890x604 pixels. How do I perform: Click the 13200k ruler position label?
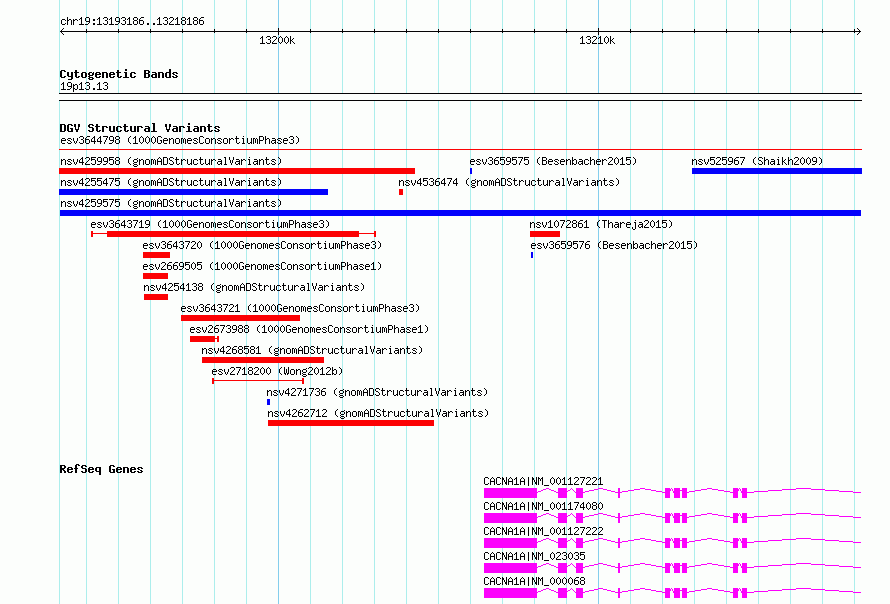point(277,40)
